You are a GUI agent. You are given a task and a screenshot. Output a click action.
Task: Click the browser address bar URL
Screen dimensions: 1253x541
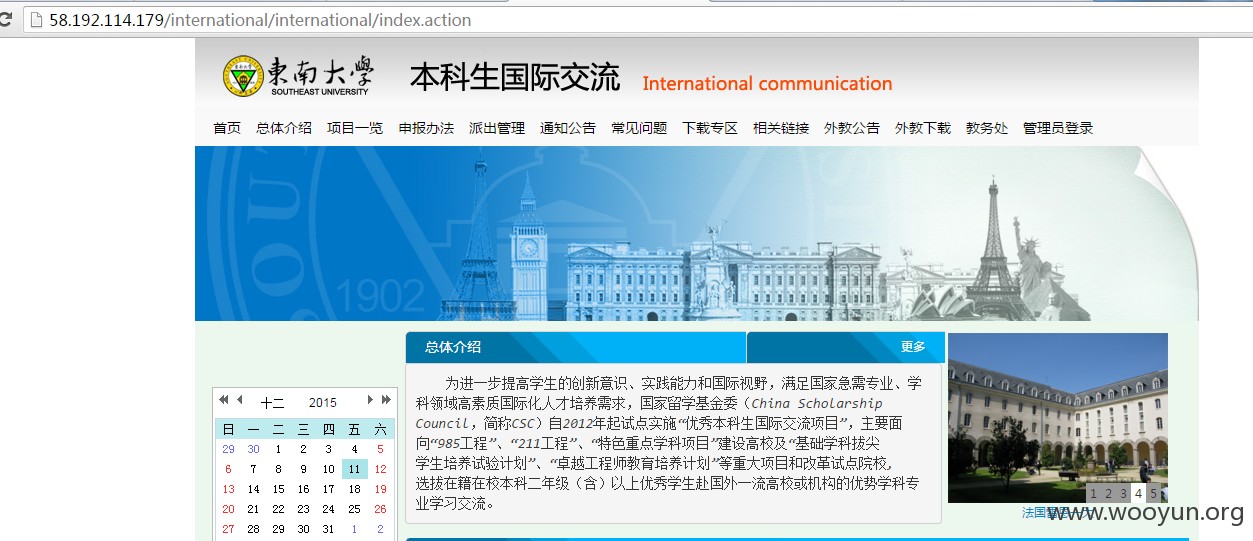[260, 20]
